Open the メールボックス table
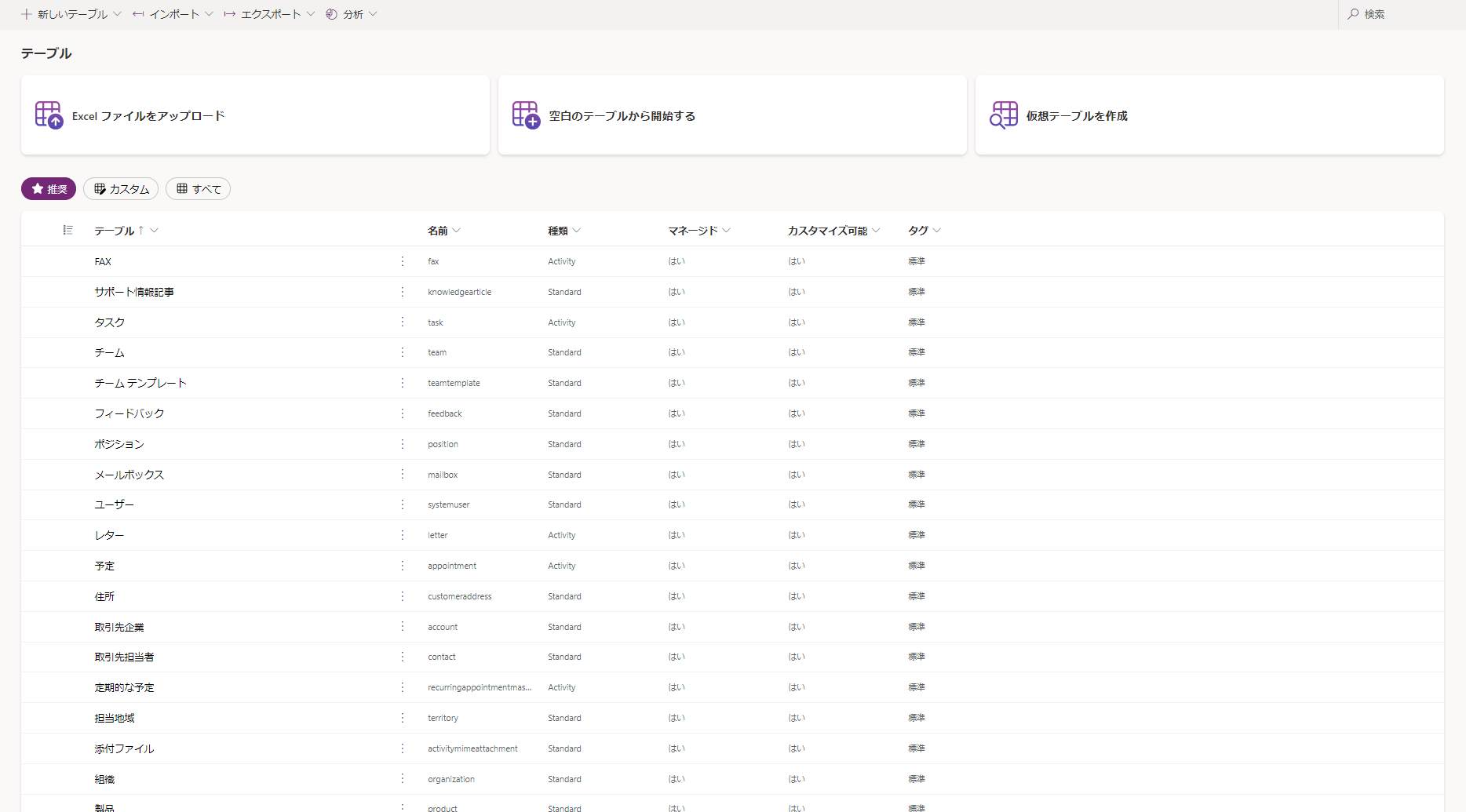The image size is (1466, 812). click(129, 475)
